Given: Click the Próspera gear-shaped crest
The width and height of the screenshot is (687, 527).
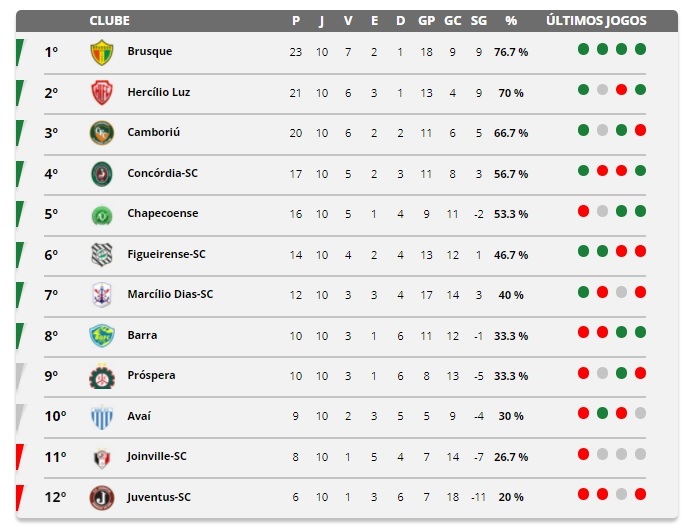Looking at the screenshot, I should (x=102, y=376).
